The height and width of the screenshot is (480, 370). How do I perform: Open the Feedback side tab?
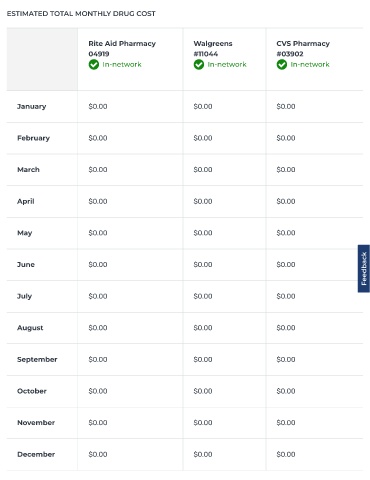pos(364,269)
